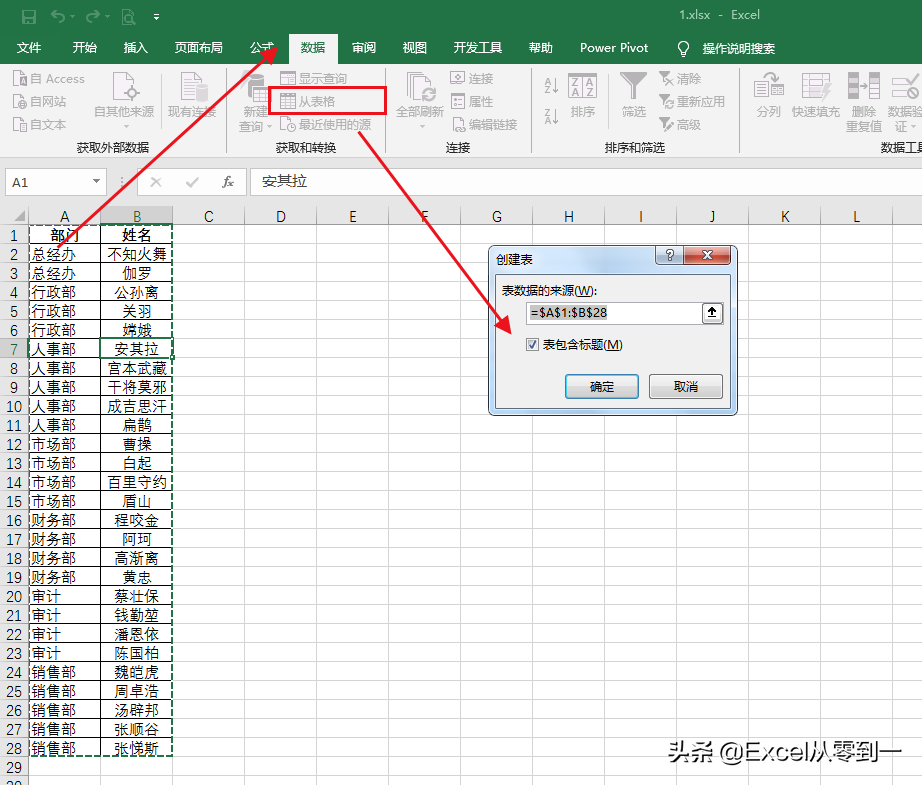Import data 自网站
Screen dimensions: 922x785
point(40,102)
